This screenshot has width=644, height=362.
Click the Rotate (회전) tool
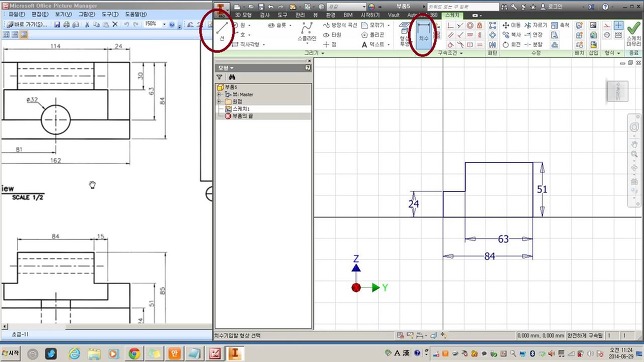[511, 44]
